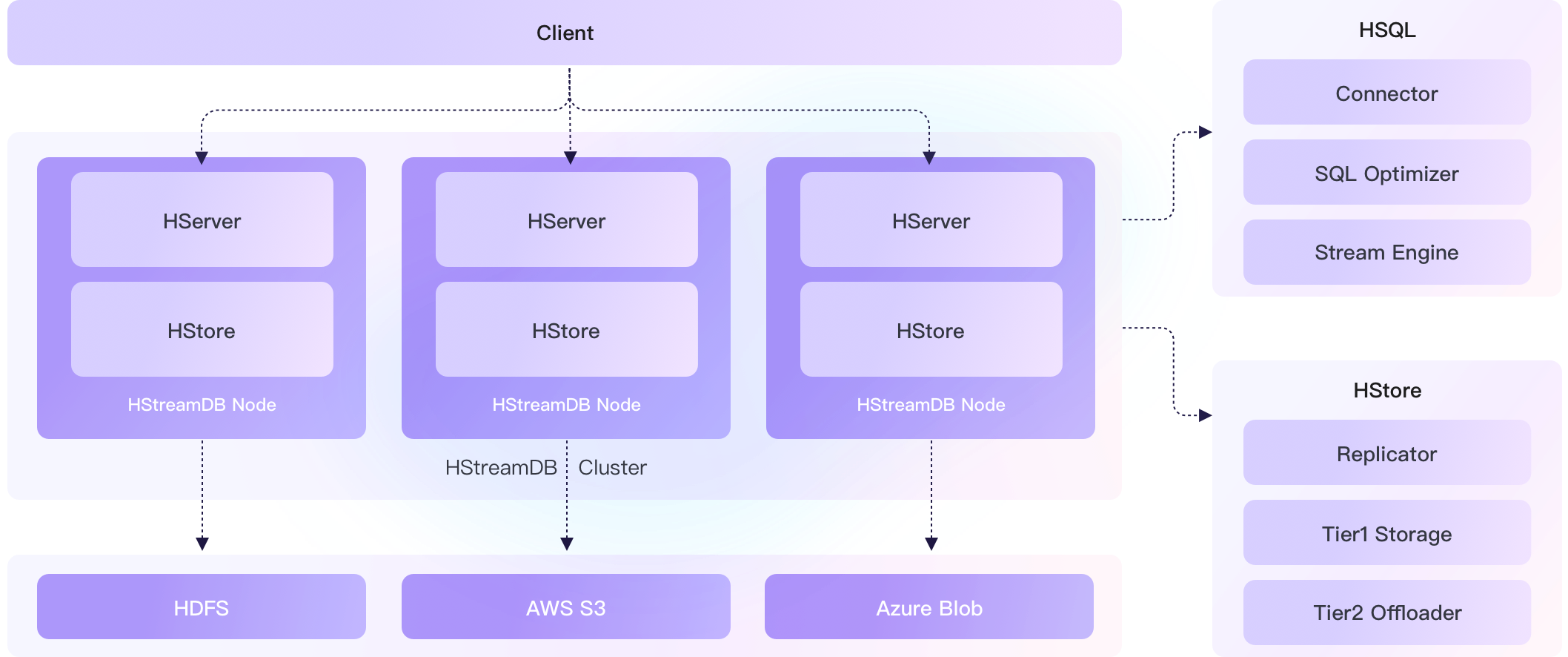1568x657 pixels.
Task: Click the Client box at top
Action: point(565,33)
